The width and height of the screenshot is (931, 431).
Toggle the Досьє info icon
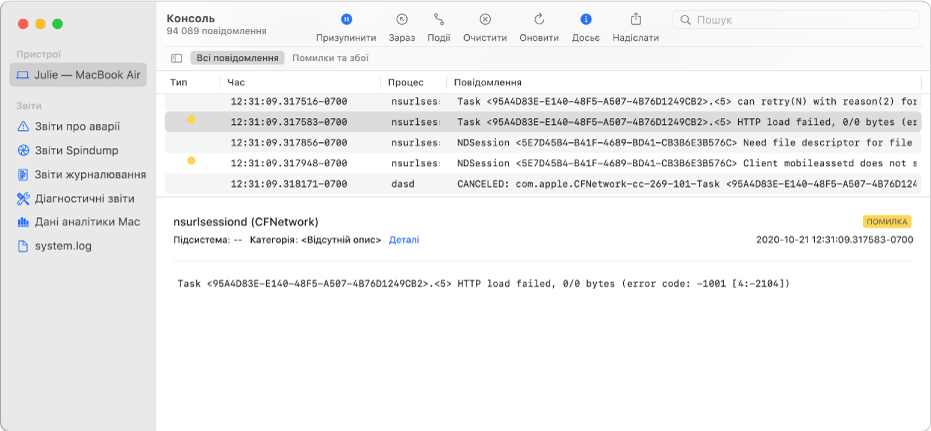(x=585, y=20)
